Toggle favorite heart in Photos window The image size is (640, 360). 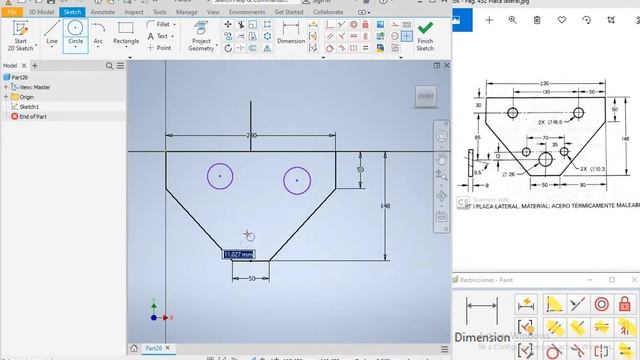(x=562, y=20)
